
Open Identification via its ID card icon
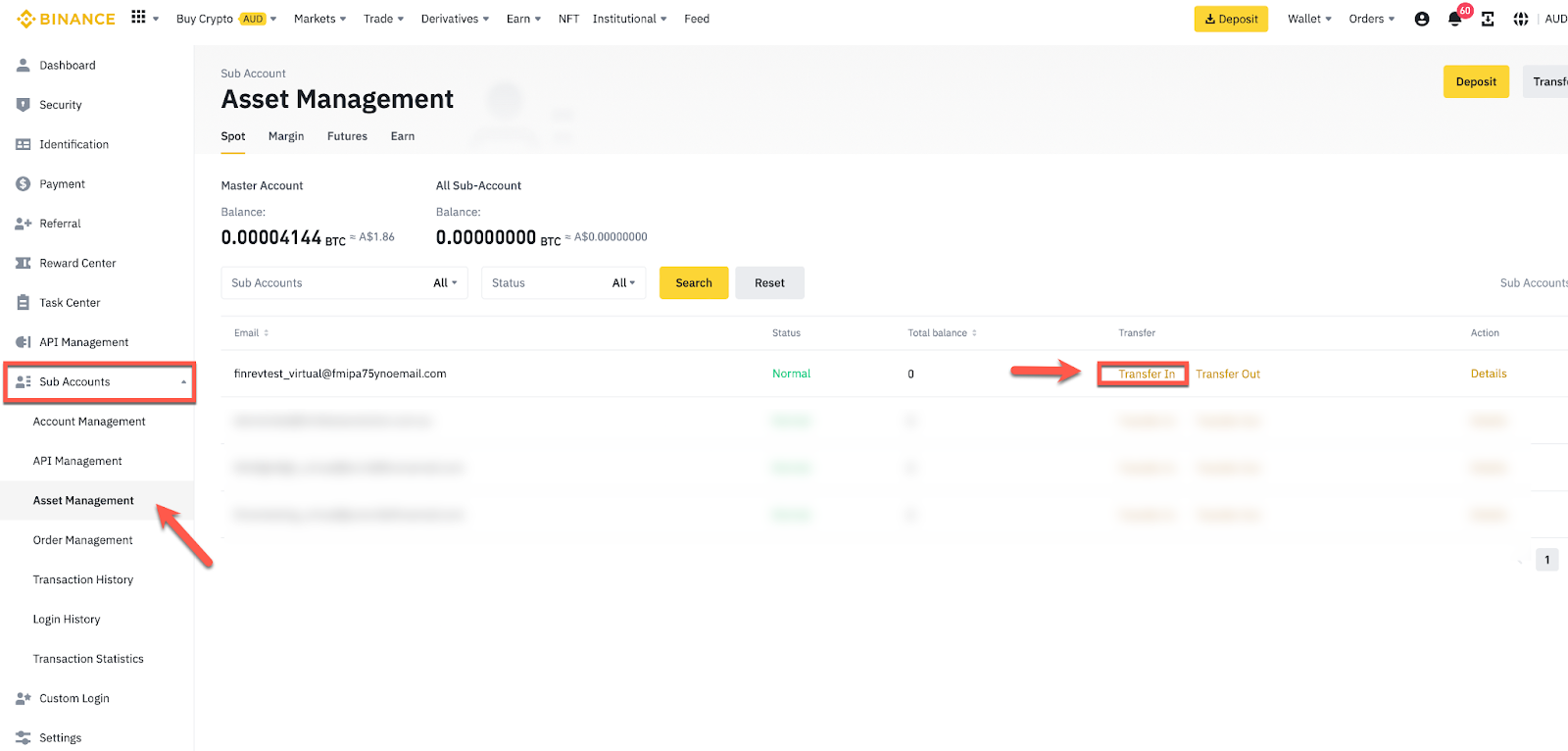[x=24, y=144]
